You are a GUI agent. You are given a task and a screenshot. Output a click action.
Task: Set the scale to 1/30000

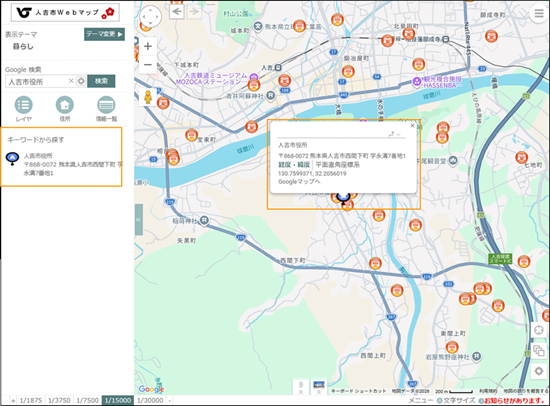150,400
